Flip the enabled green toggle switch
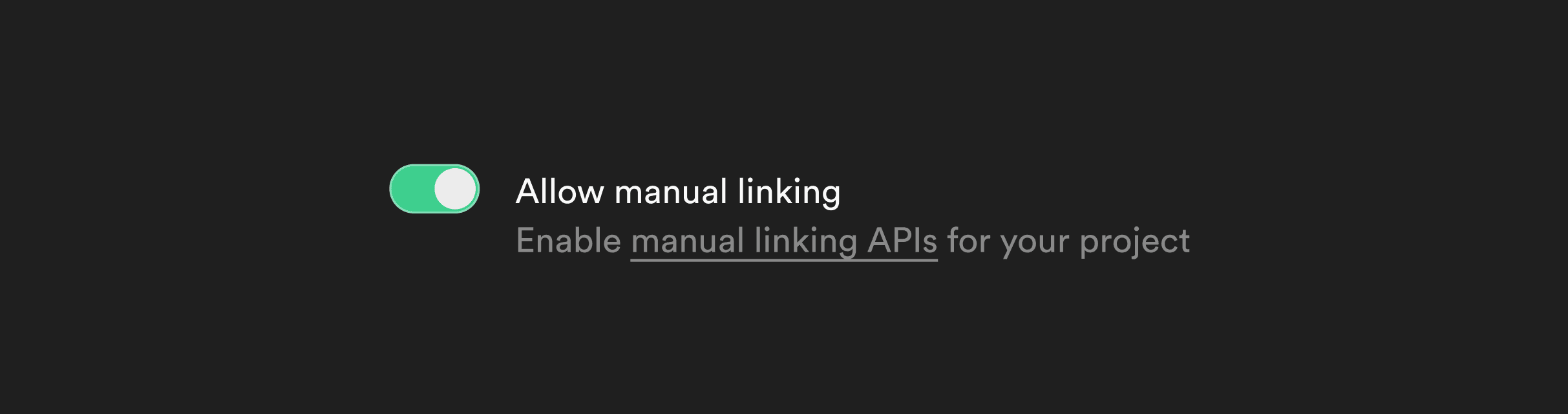 pos(434,189)
